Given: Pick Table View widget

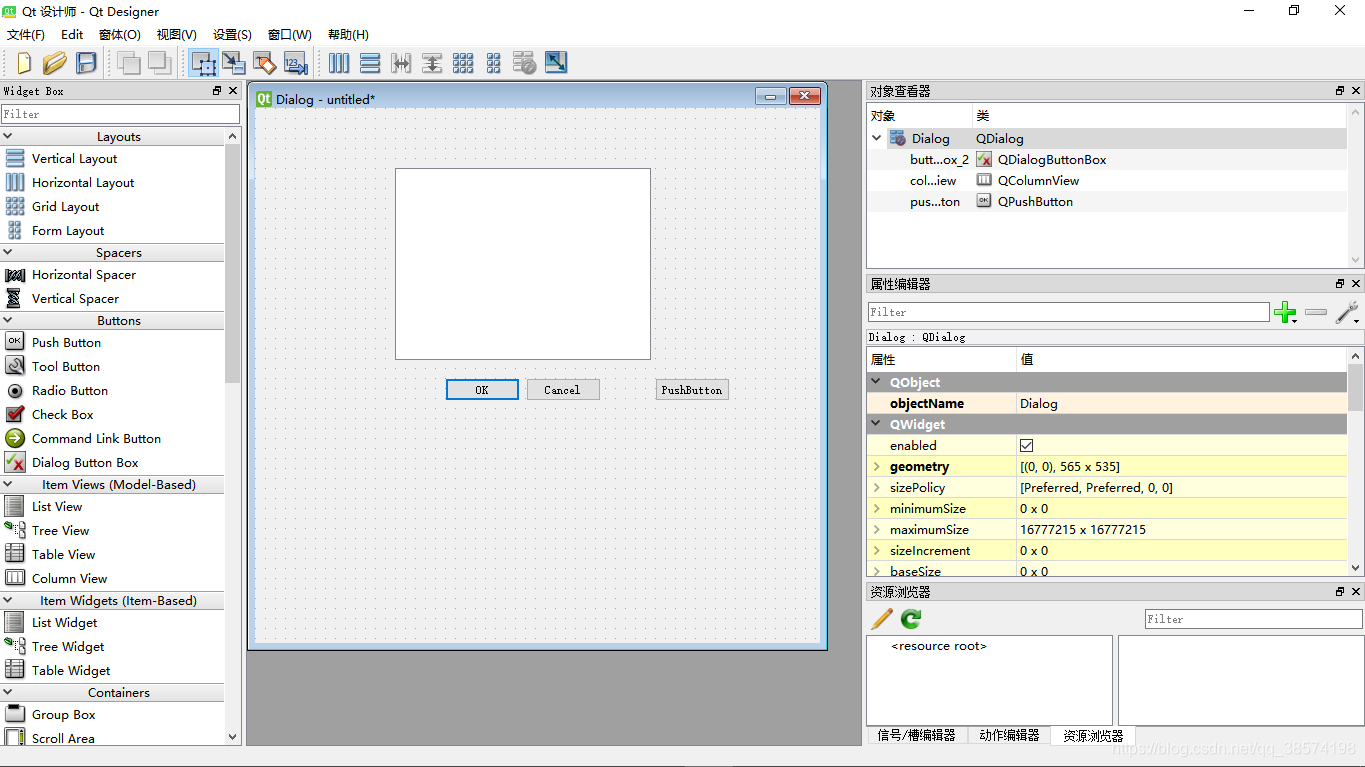Looking at the screenshot, I should point(63,554).
